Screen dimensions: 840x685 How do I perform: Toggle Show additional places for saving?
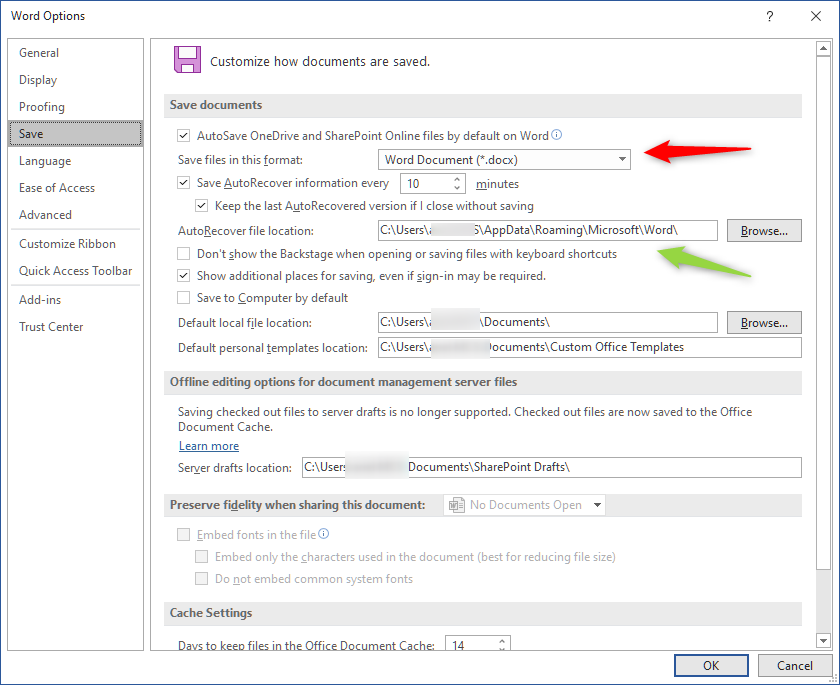(x=183, y=276)
